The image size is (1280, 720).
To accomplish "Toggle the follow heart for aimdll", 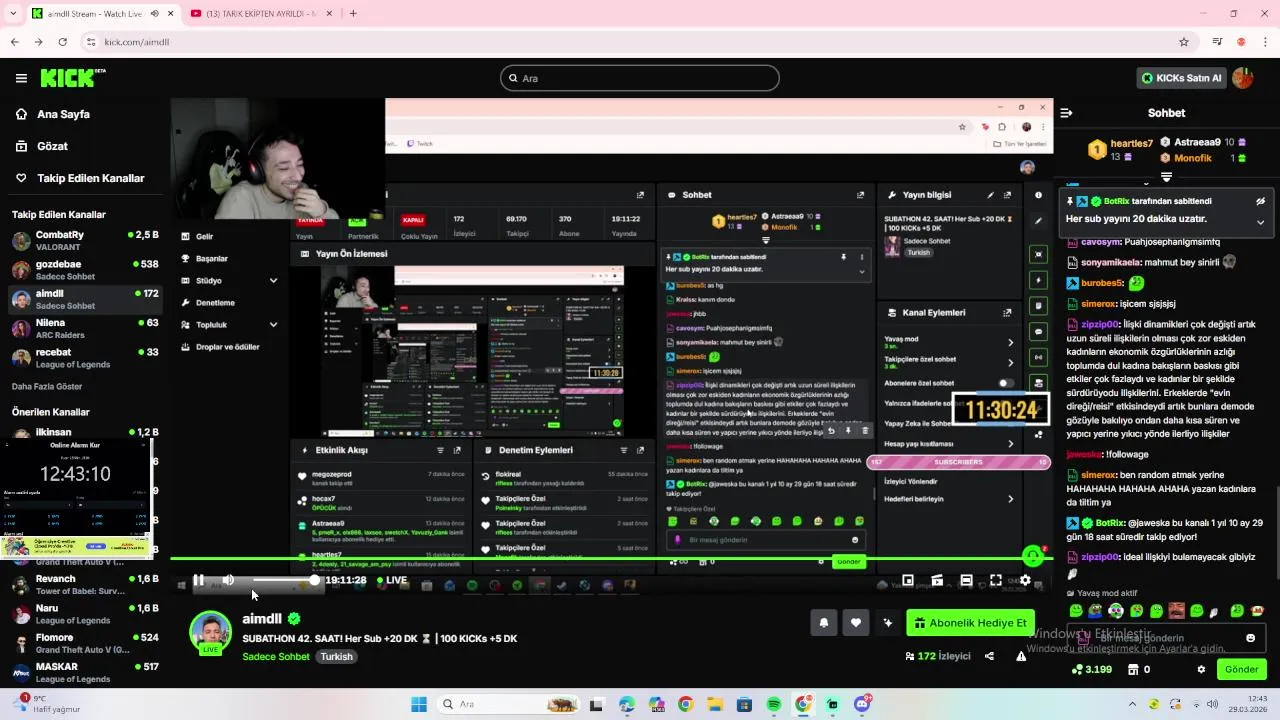I will (x=856, y=623).
